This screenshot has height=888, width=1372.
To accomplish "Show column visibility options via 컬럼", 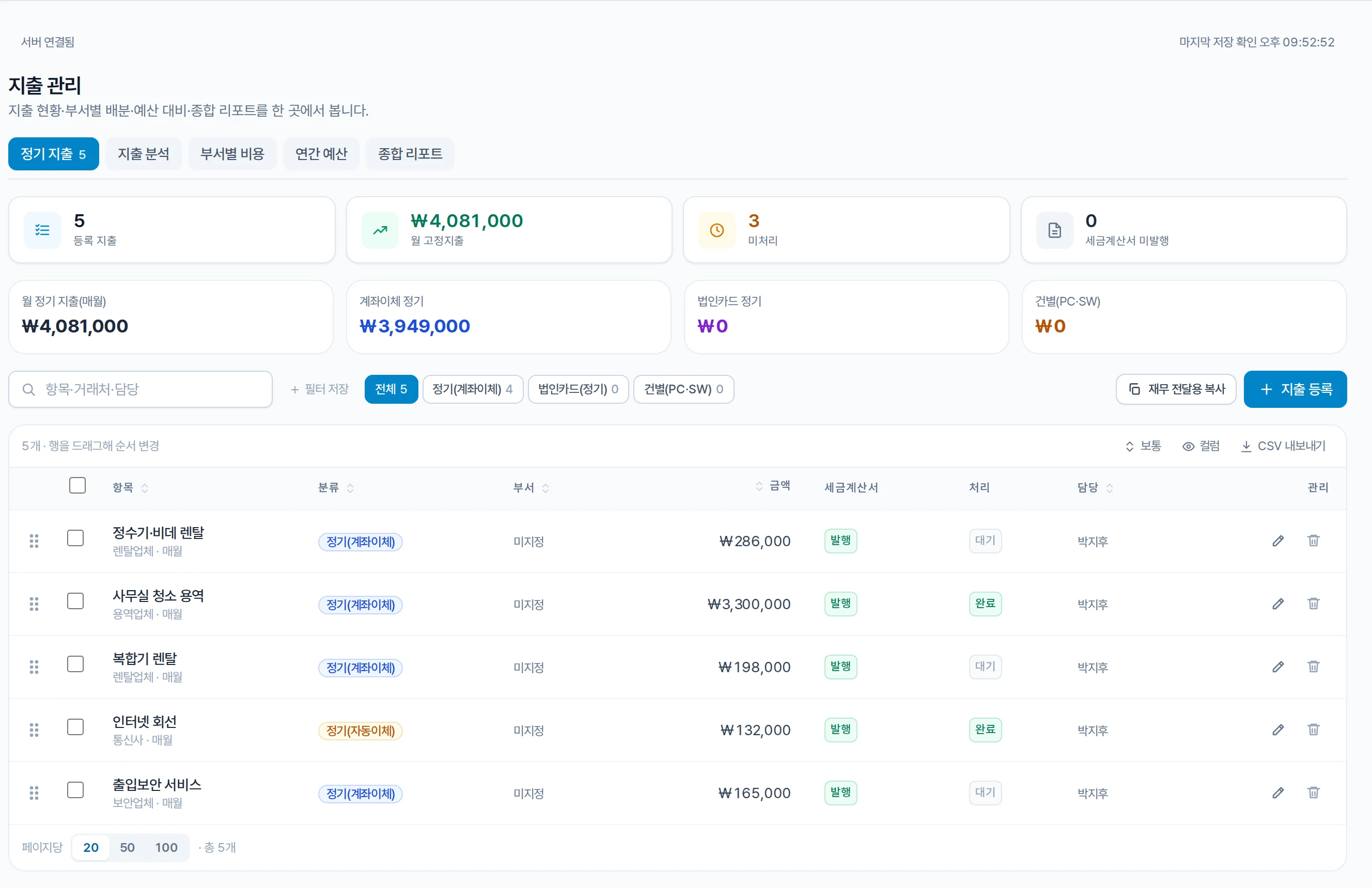I will 1201,446.
